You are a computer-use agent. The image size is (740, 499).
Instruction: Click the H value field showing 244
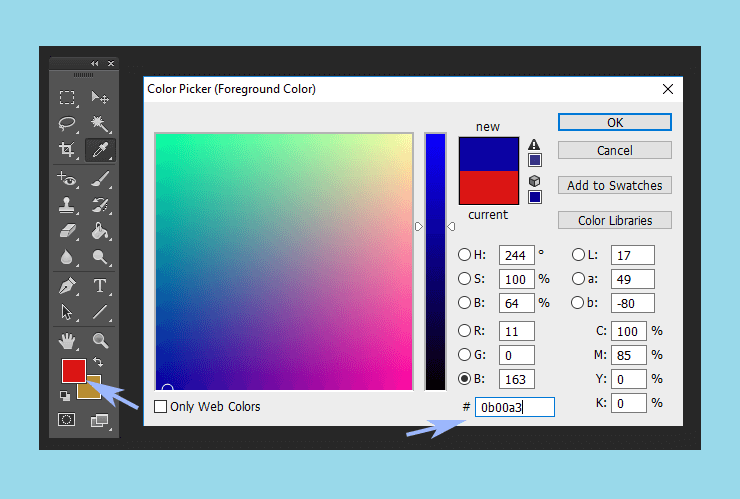click(517, 255)
